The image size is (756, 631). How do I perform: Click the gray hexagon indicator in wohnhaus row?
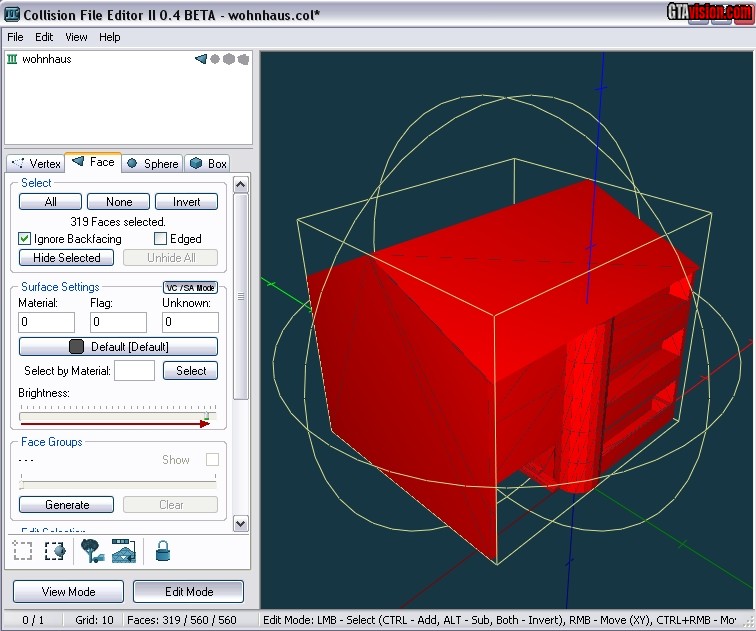click(229, 59)
